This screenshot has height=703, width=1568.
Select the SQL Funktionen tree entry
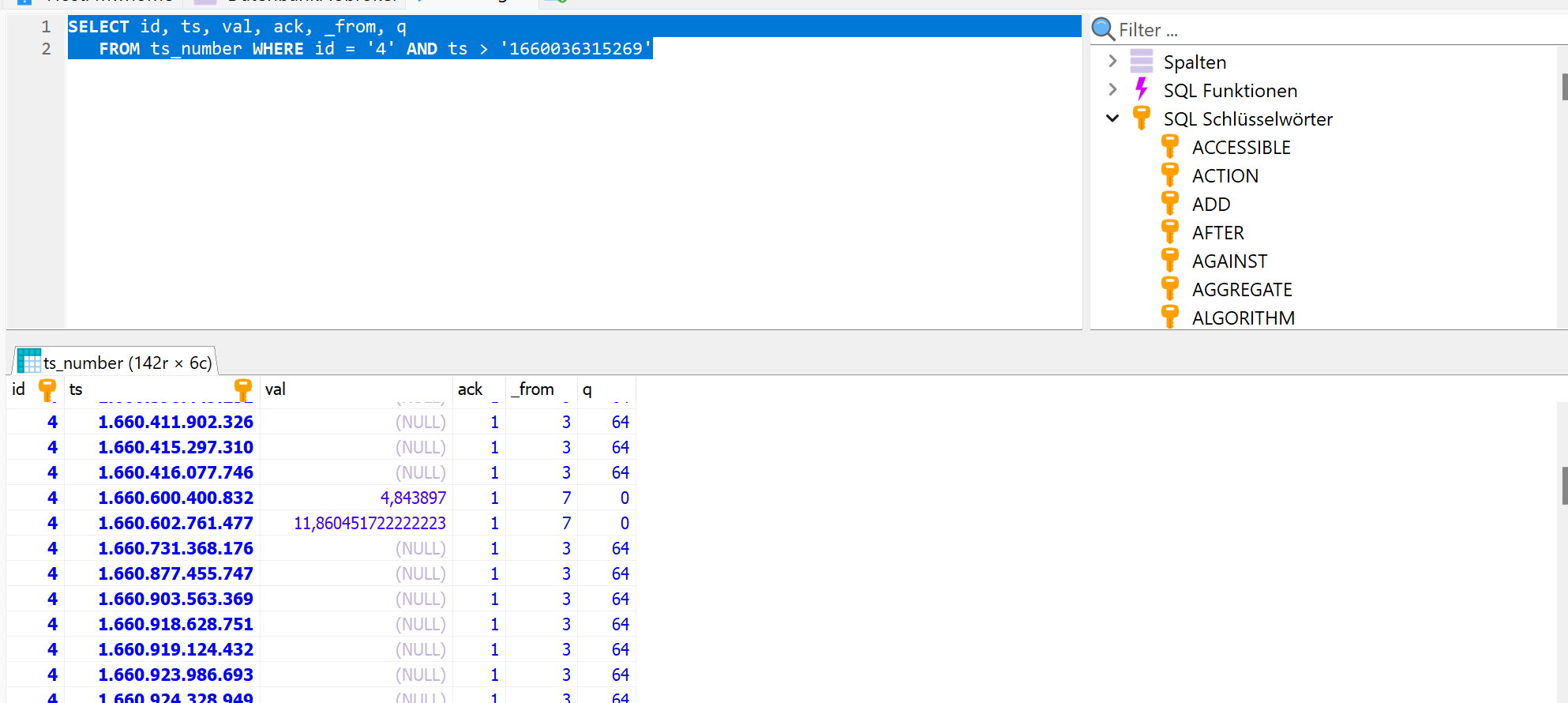click(x=1230, y=91)
